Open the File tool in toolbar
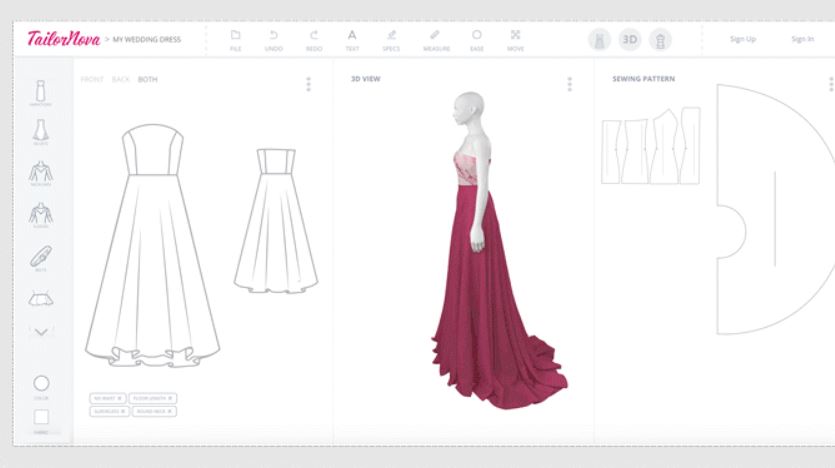This screenshot has width=835, height=468. click(x=235, y=40)
